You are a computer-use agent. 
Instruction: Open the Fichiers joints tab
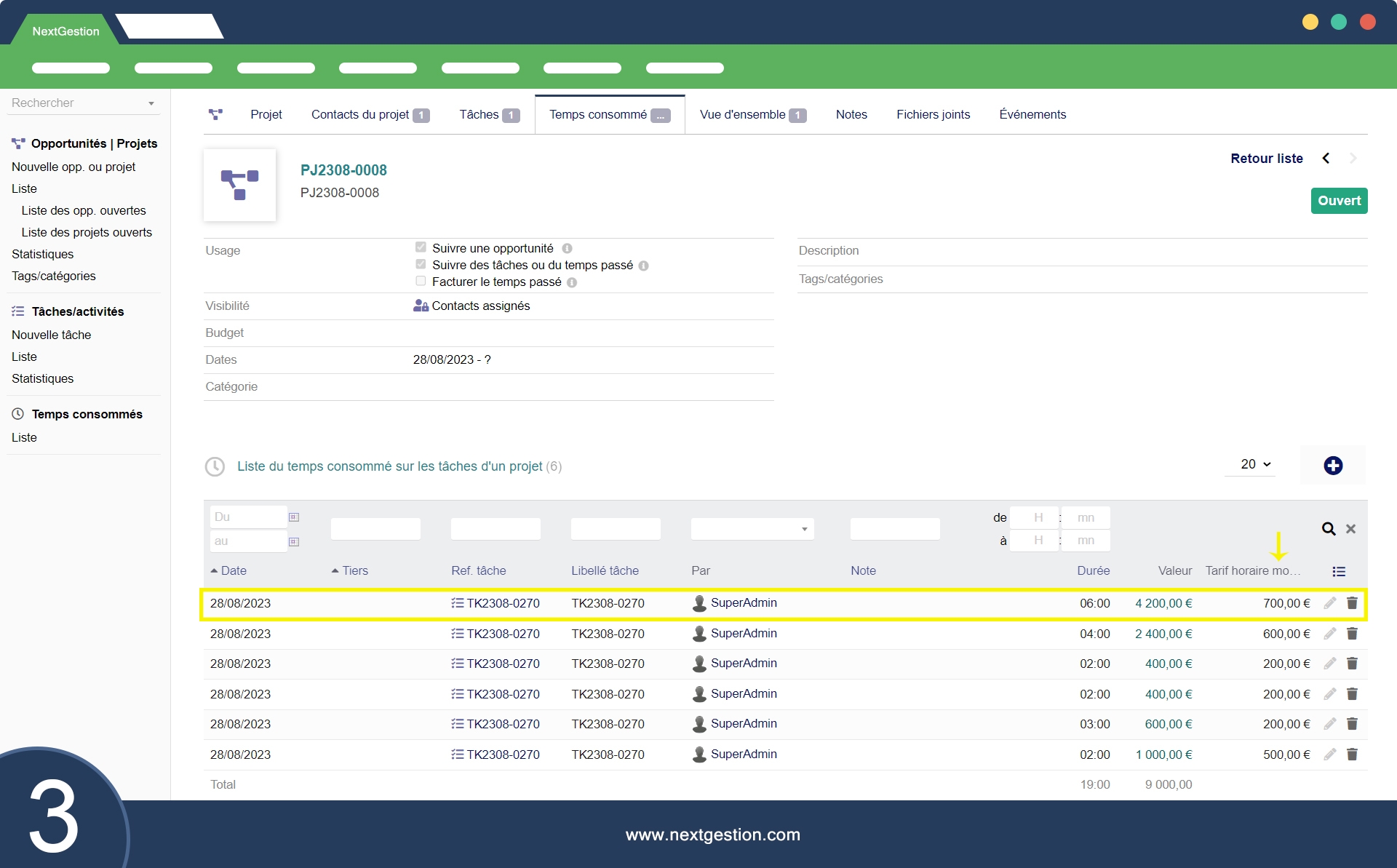933,115
